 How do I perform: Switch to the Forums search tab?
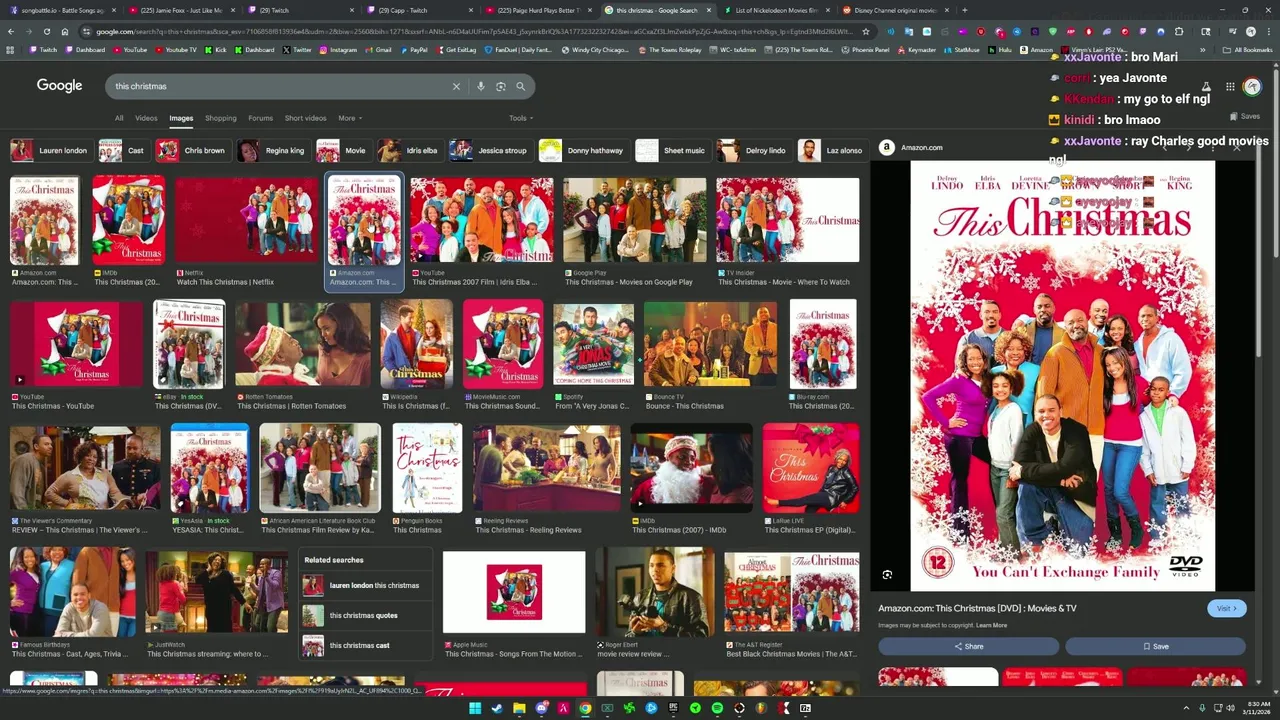[x=260, y=118]
